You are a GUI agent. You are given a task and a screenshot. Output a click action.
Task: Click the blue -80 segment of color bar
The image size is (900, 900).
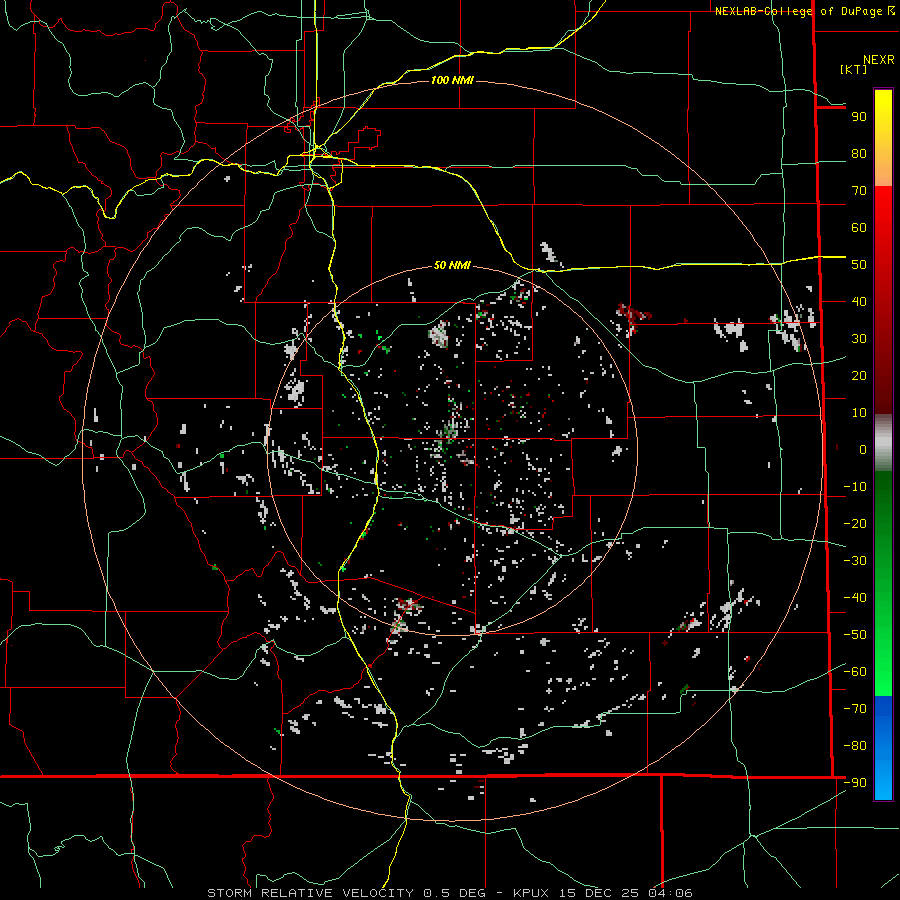(x=883, y=746)
